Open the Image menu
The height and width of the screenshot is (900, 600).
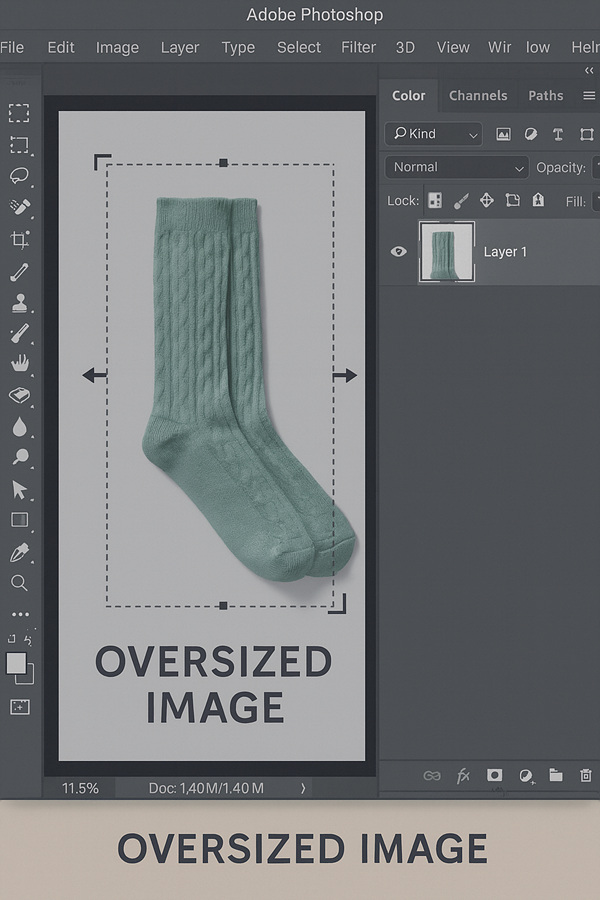117,48
